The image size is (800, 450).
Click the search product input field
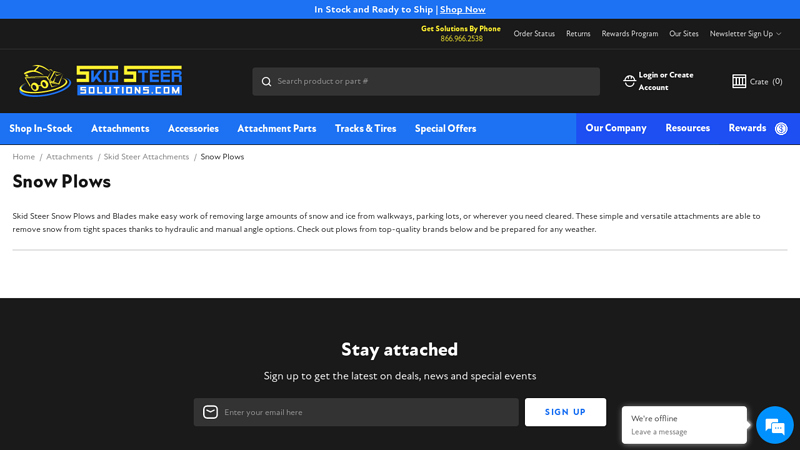pos(430,82)
